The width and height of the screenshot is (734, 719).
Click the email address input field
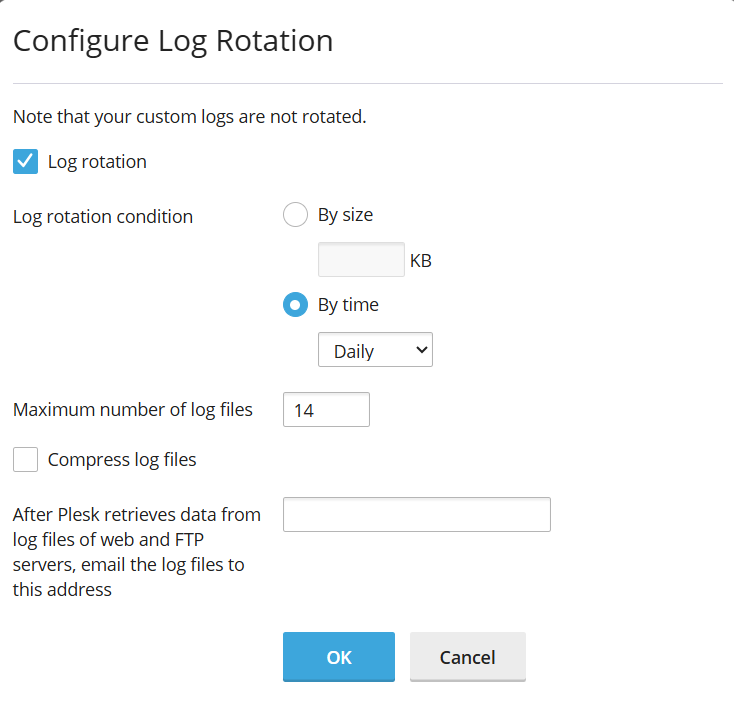pos(417,514)
